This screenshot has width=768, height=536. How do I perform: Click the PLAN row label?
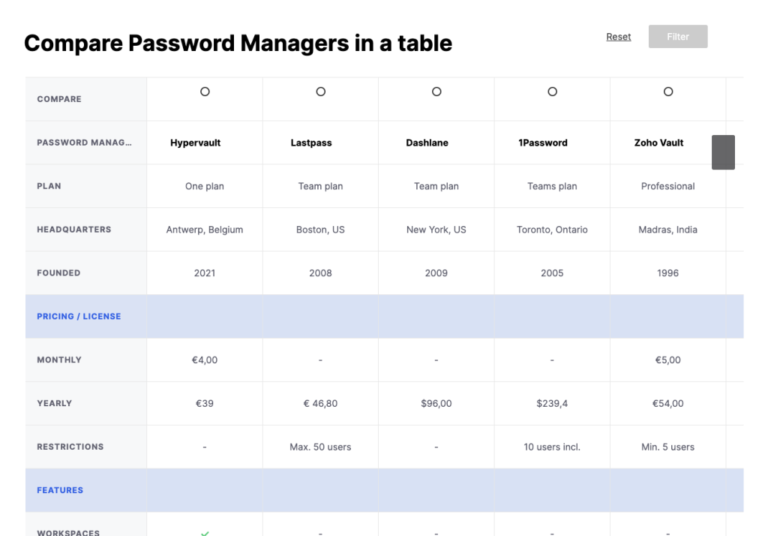49,186
